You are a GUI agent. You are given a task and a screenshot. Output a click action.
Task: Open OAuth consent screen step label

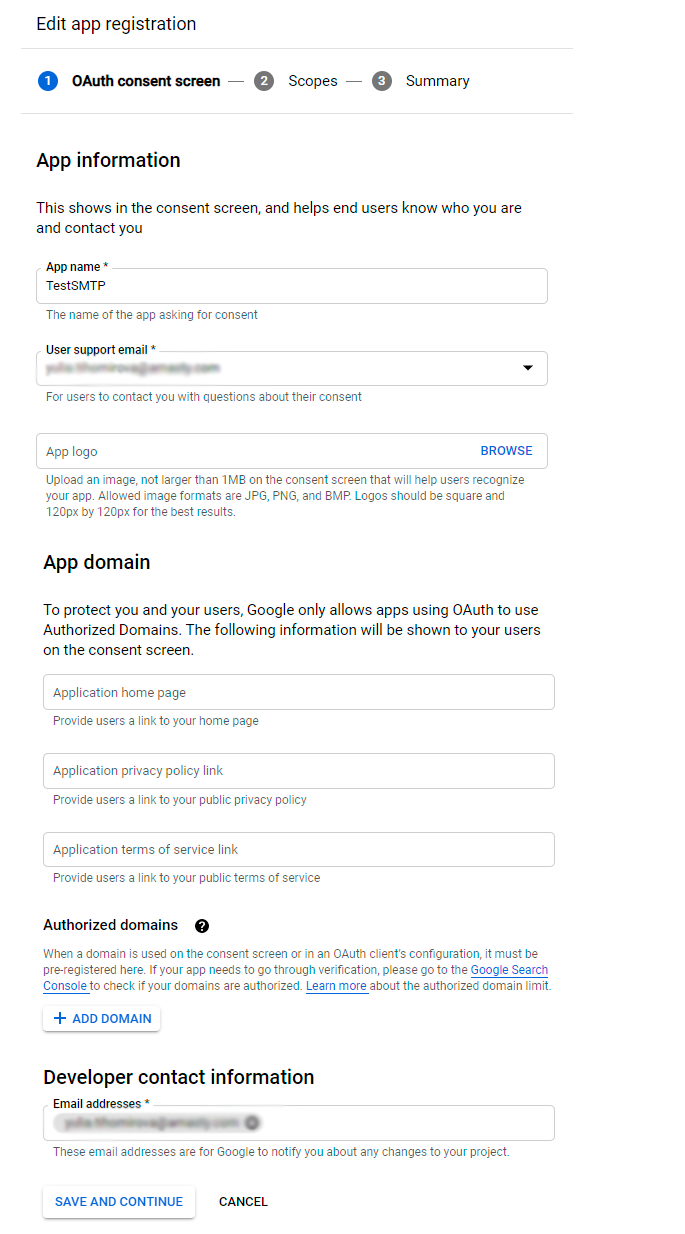click(146, 81)
